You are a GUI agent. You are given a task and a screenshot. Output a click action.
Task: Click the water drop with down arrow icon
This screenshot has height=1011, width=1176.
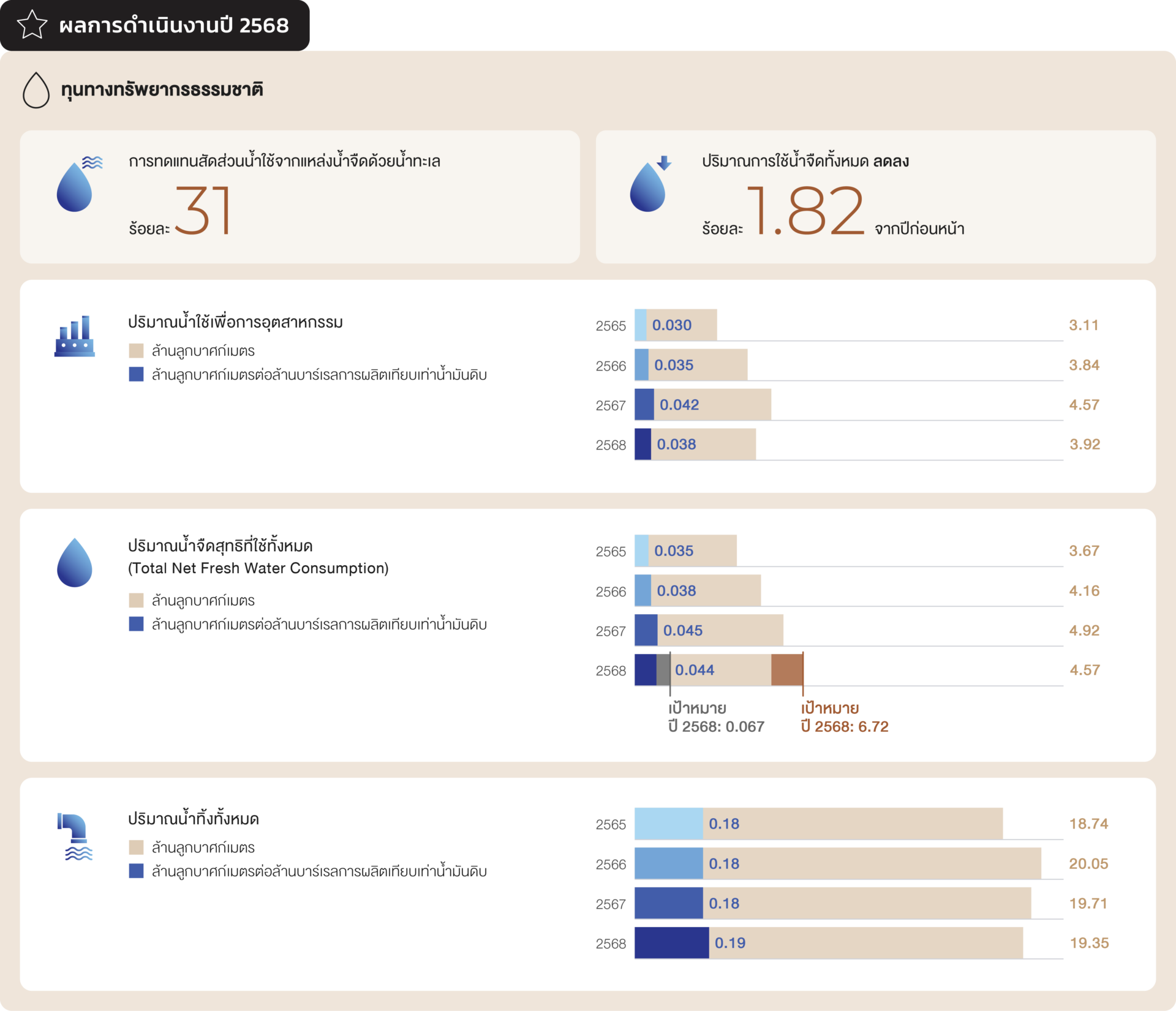click(649, 185)
